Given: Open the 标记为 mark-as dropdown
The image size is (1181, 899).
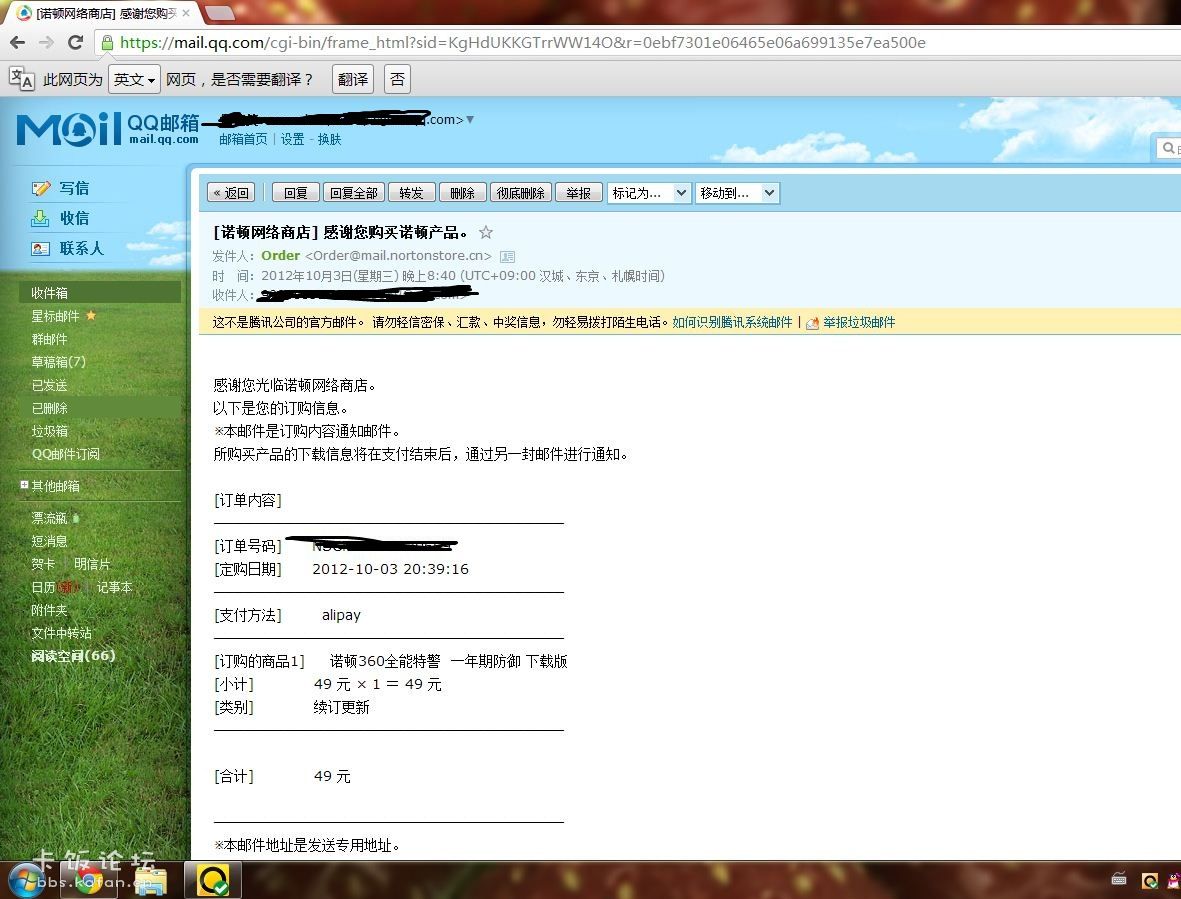Looking at the screenshot, I should [x=648, y=192].
